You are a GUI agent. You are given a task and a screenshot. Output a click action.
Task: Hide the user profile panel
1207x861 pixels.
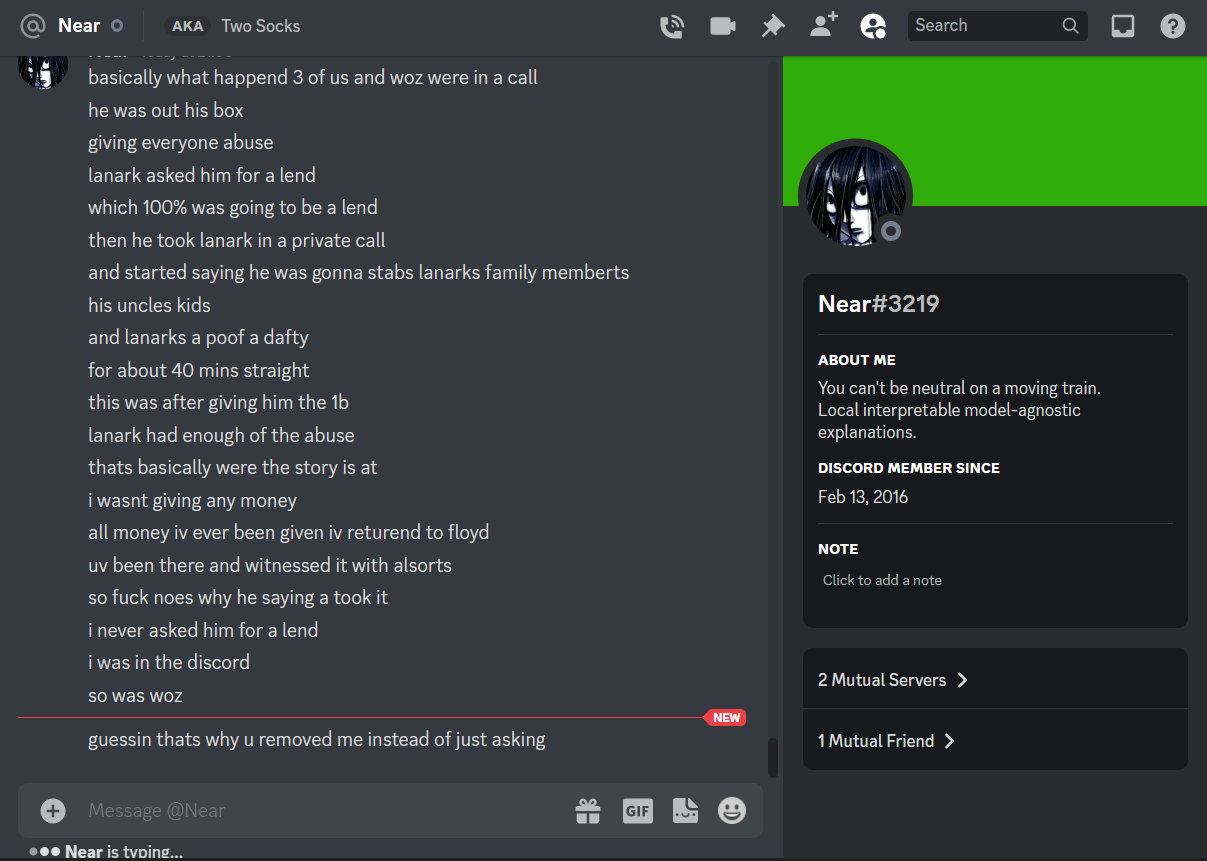tap(873, 26)
